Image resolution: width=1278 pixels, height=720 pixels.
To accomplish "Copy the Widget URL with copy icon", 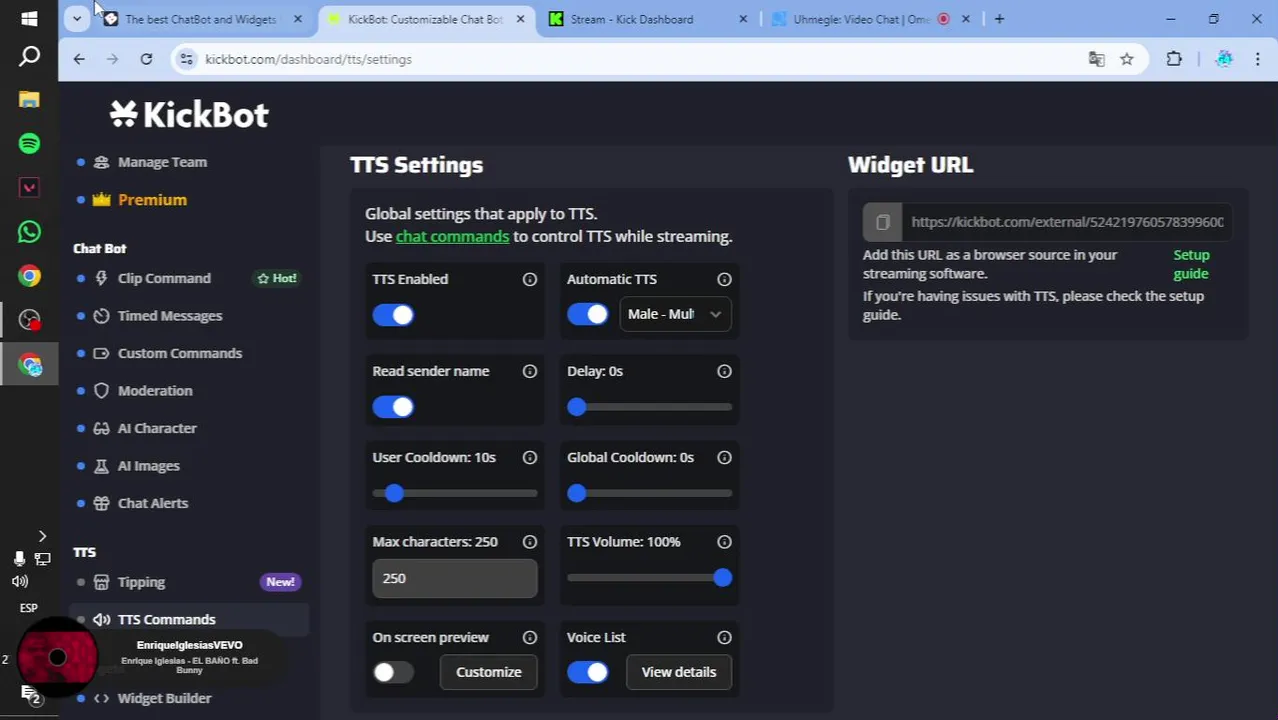I will pos(882,222).
